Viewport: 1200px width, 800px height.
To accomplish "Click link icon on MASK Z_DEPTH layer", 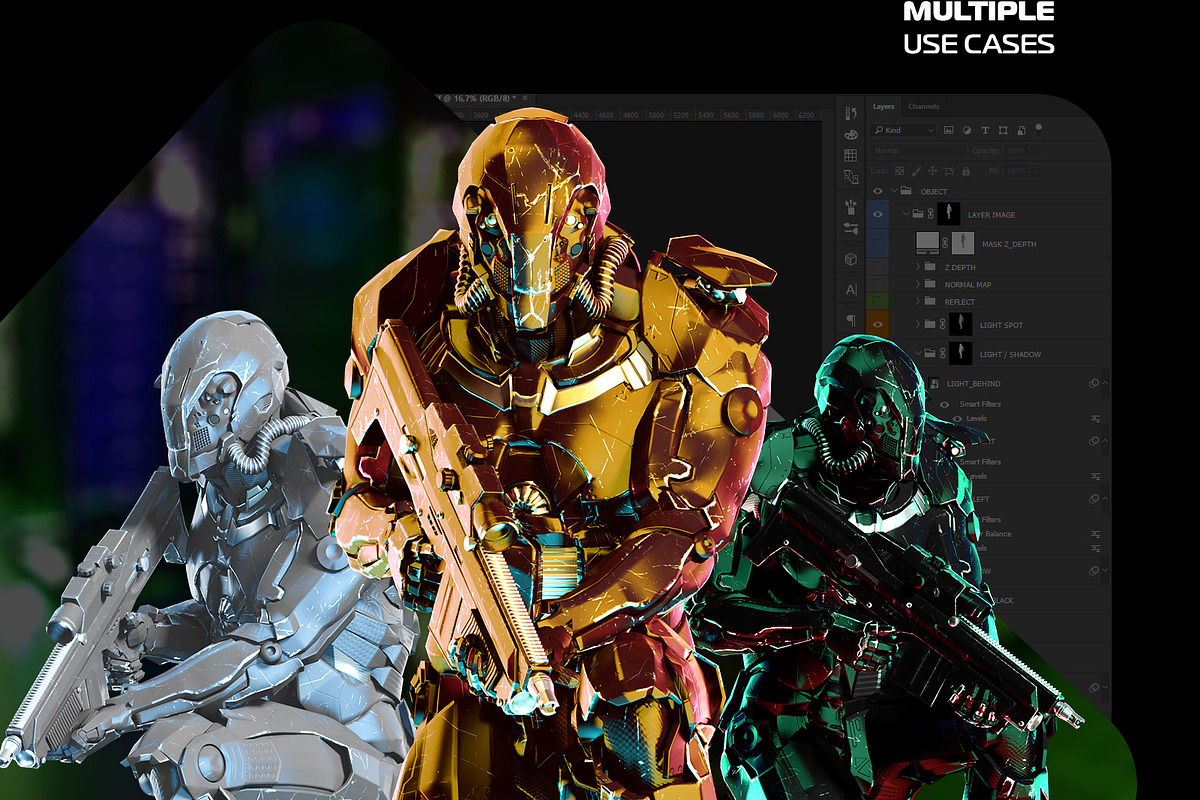I will point(945,243).
